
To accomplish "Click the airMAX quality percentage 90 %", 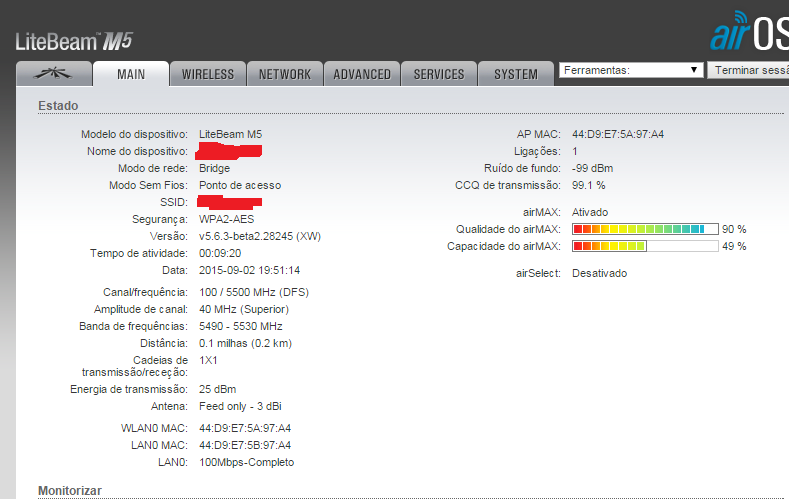I will (734, 229).
